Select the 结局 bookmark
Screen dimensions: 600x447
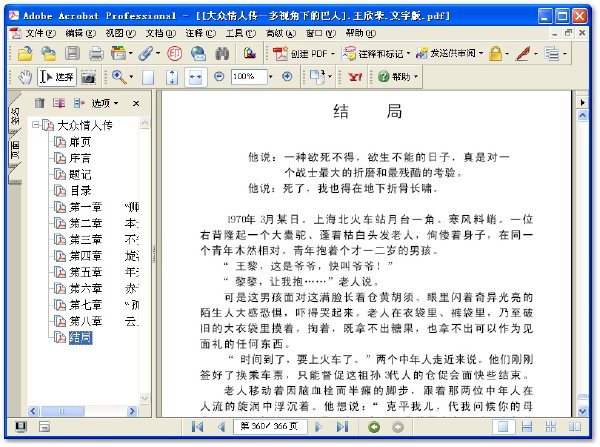(x=80, y=337)
